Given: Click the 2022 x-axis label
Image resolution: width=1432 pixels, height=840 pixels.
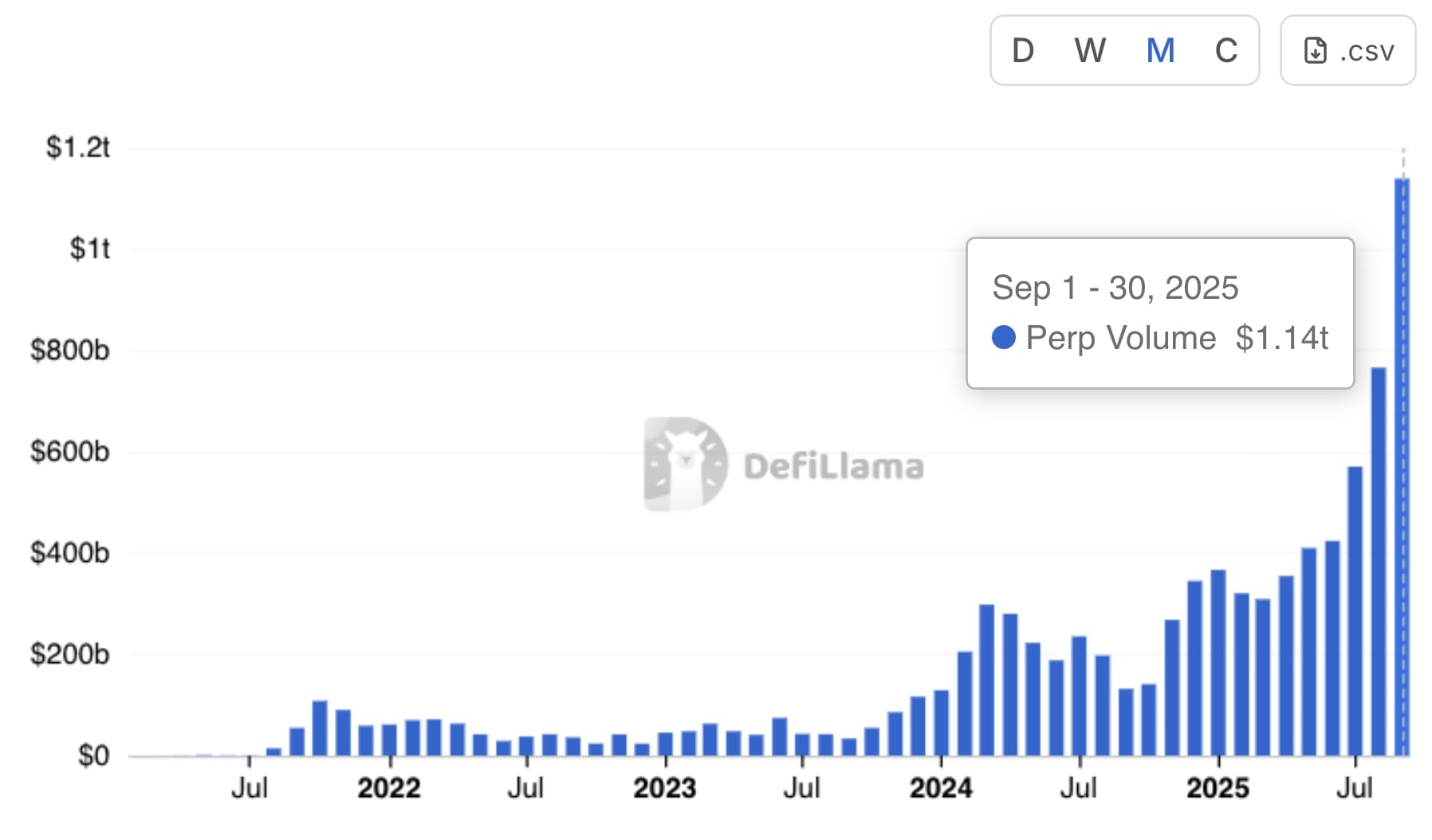Looking at the screenshot, I should 389,788.
